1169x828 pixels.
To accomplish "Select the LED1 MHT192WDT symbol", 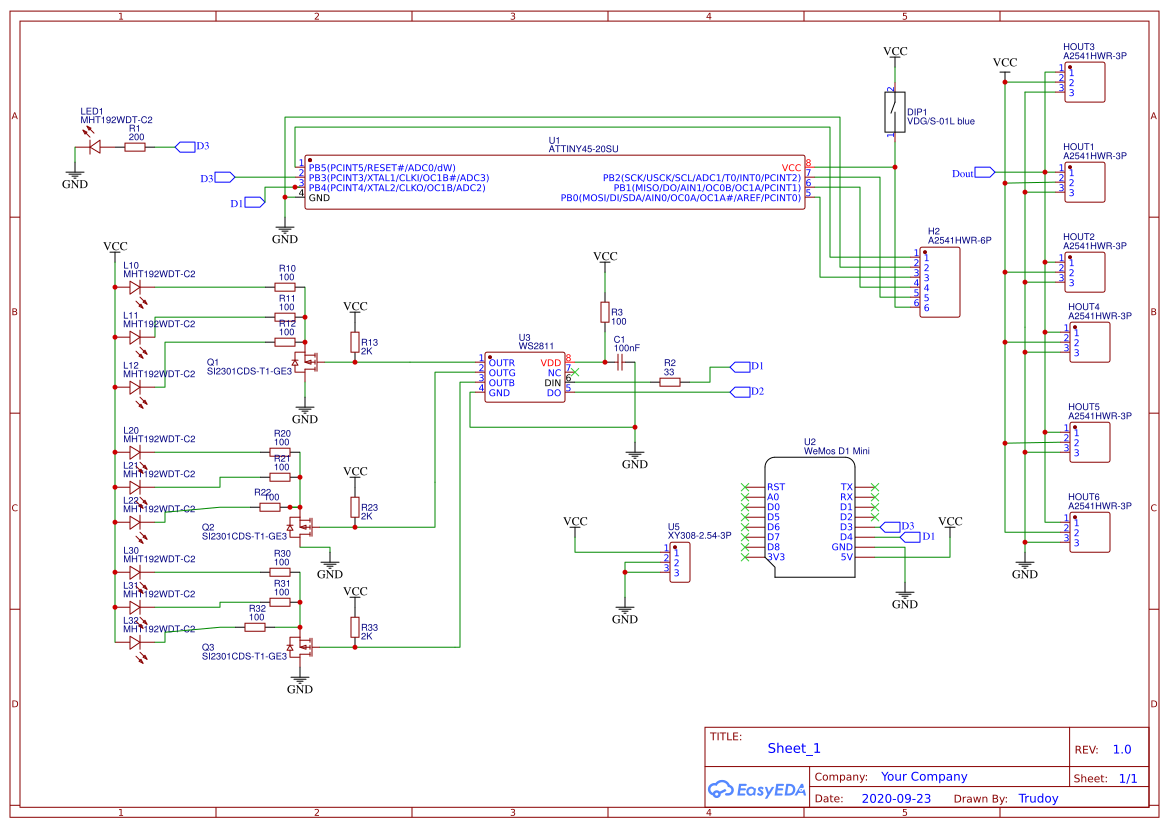I will [x=93, y=145].
